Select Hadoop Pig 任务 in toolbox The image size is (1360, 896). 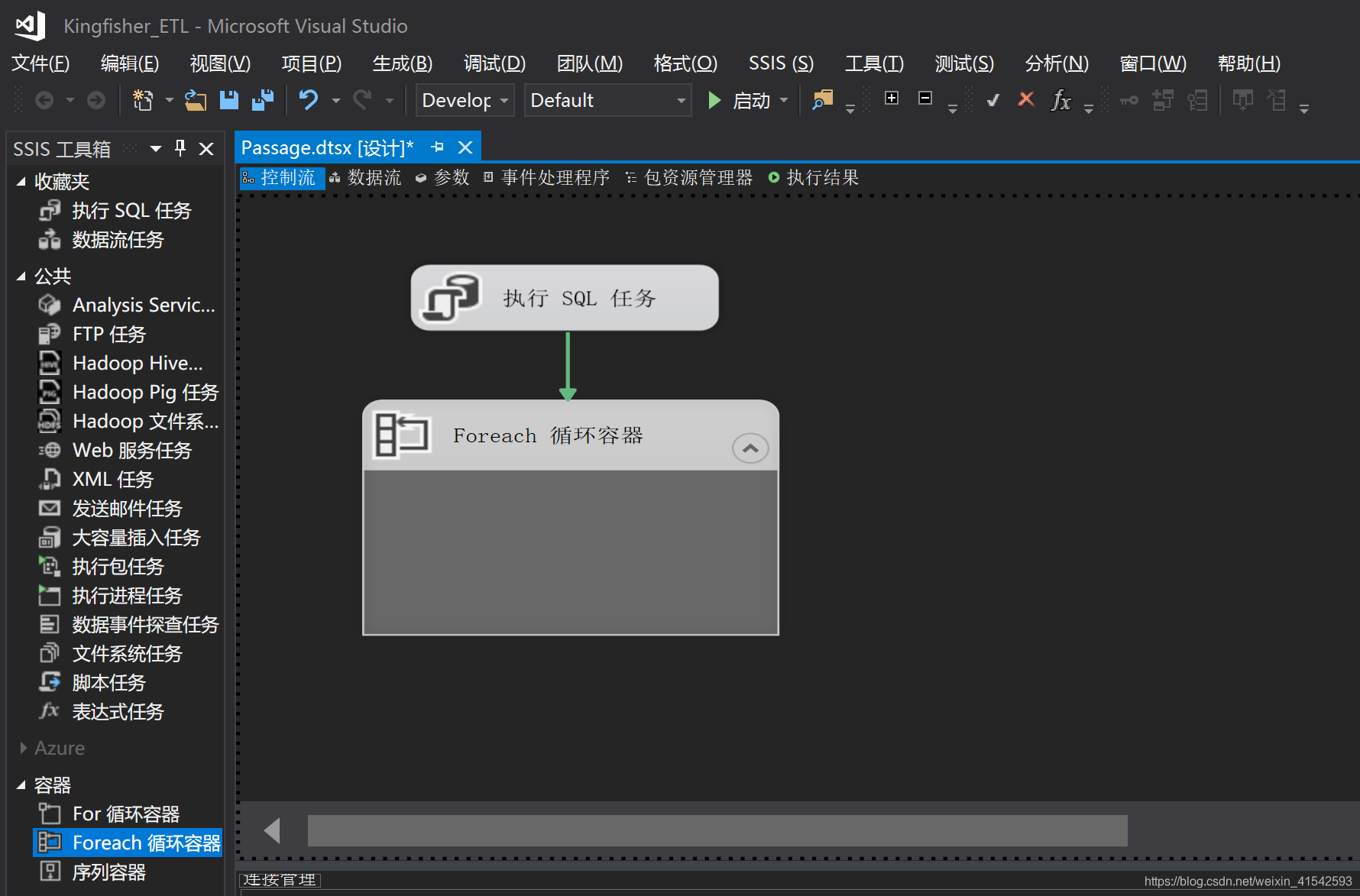[x=130, y=392]
